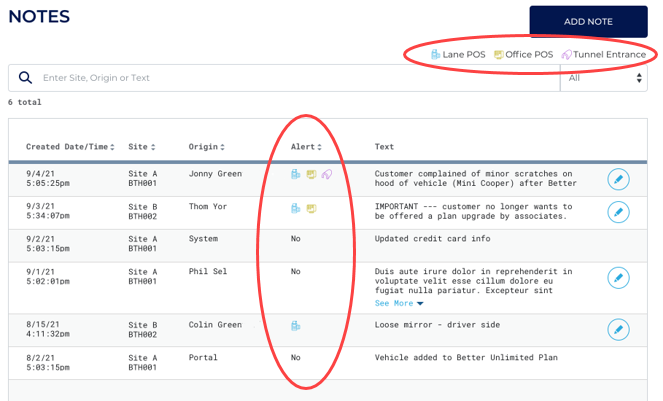Edit the Colin Green note

click(618, 330)
